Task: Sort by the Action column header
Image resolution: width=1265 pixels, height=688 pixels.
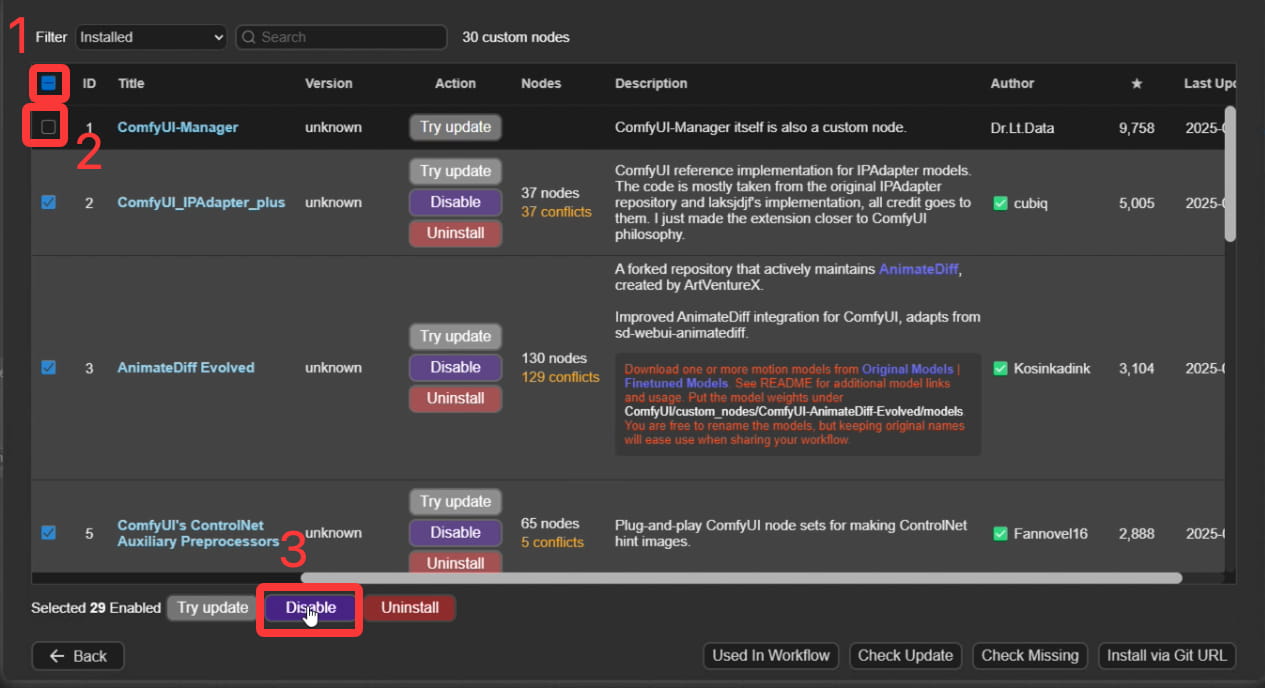Action: (455, 83)
